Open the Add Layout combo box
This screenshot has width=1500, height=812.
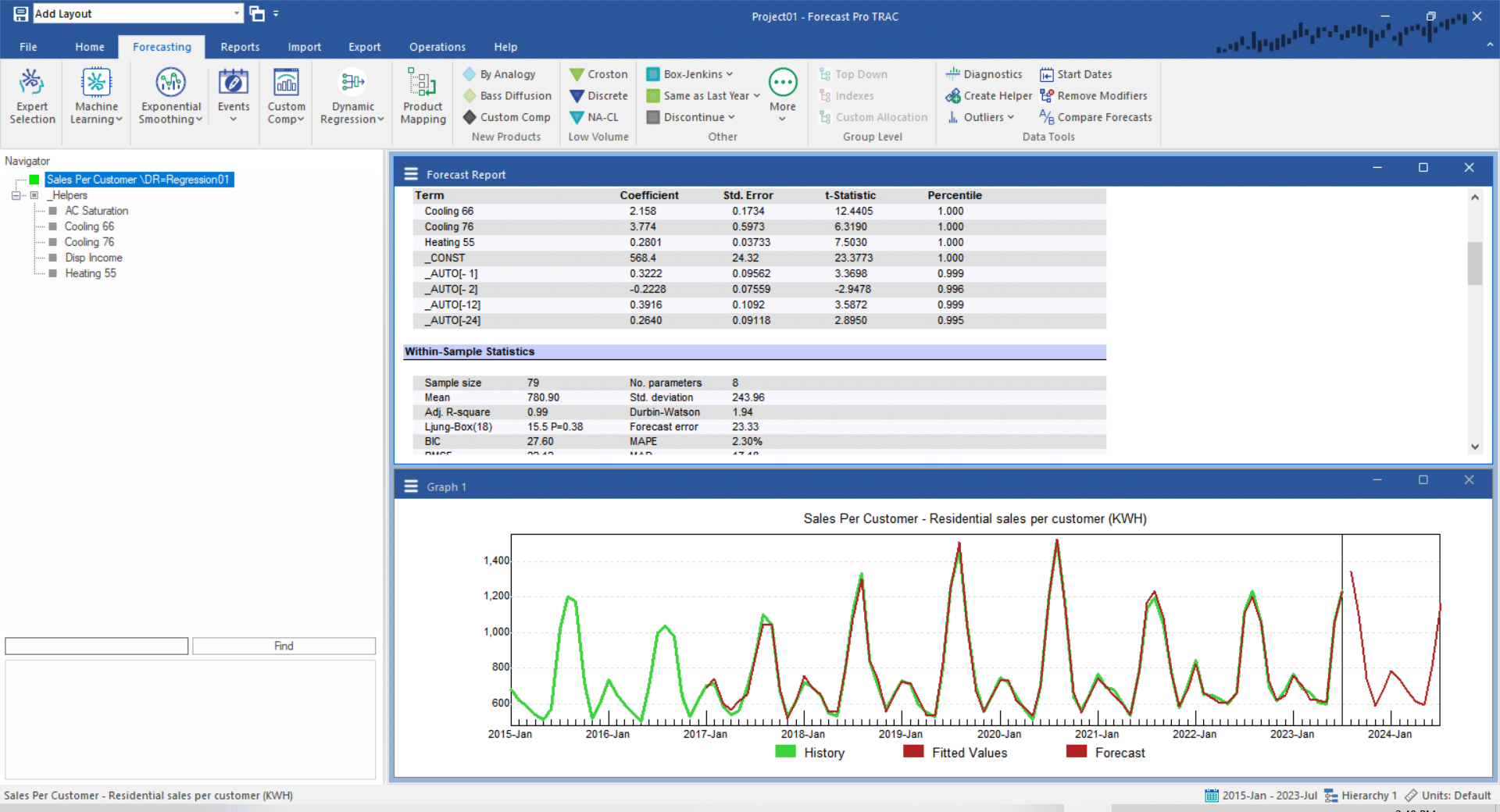click(x=137, y=13)
